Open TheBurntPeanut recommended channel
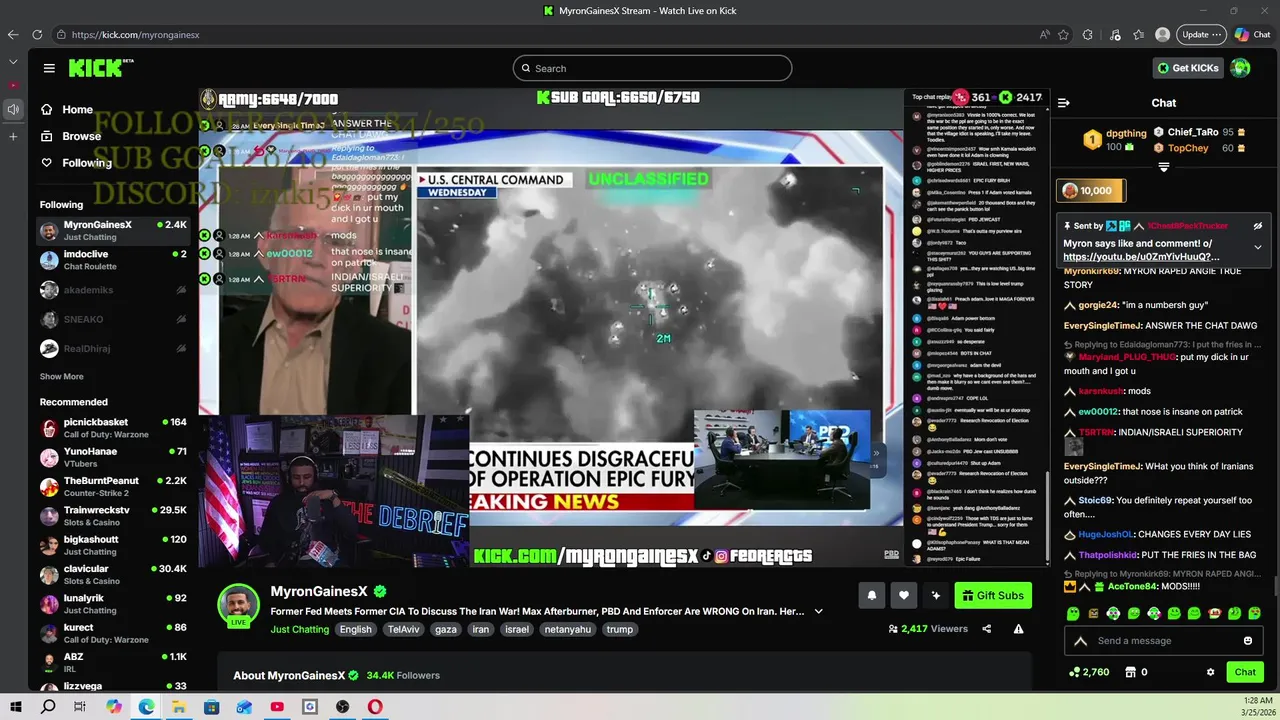Image resolution: width=1280 pixels, height=720 pixels. point(113,487)
